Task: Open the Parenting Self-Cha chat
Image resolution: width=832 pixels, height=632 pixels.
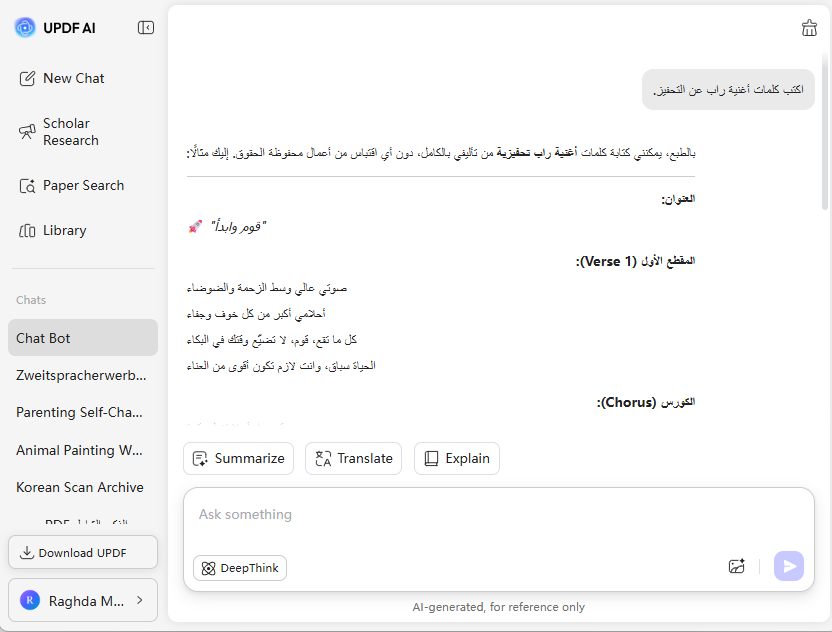Action: coord(82,412)
